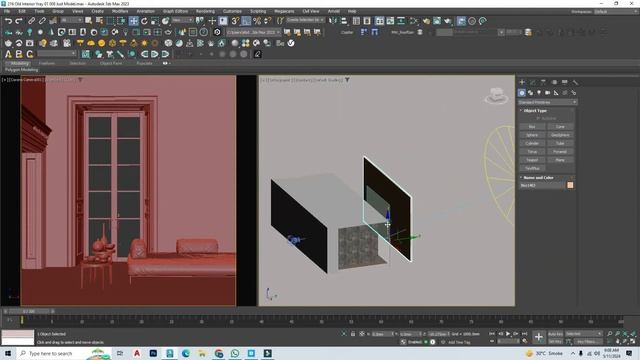The image size is (640, 360).
Task: Toggle the Percent Snap button
Action: [257, 21]
